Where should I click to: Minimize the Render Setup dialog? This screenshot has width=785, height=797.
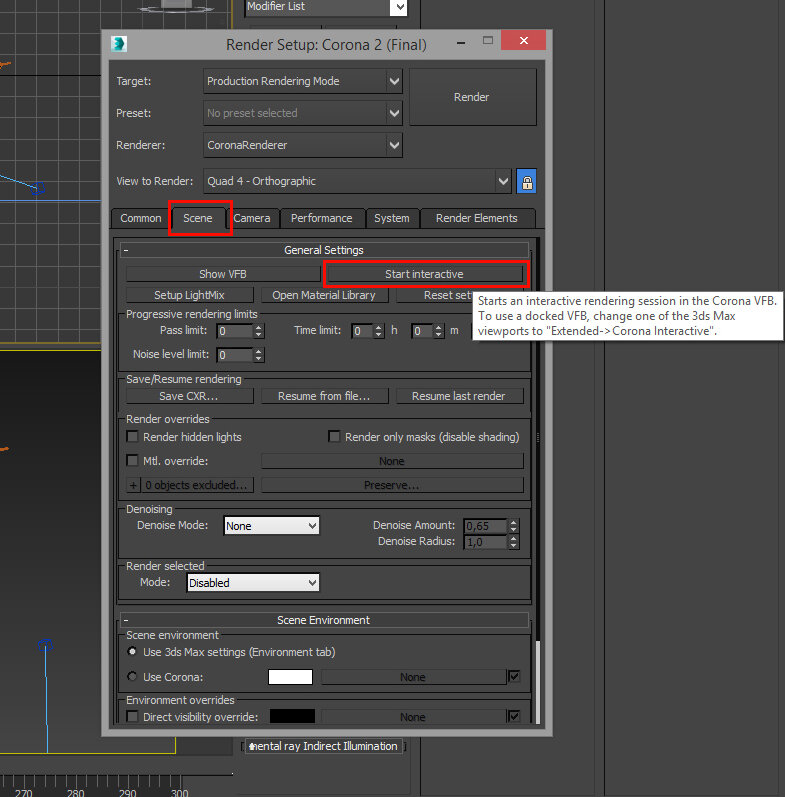[x=461, y=43]
